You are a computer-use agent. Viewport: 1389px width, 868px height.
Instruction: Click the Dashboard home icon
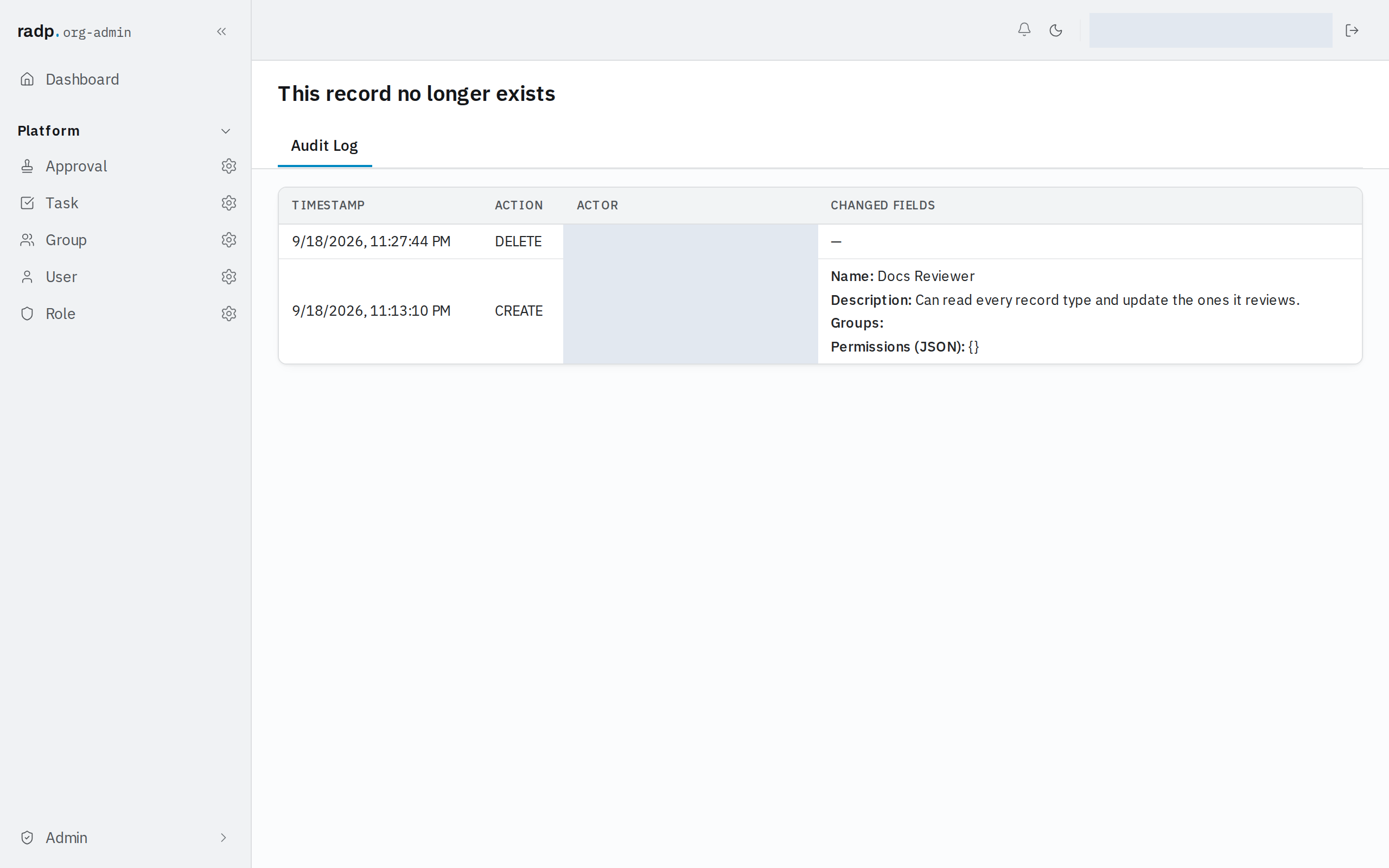[27, 79]
